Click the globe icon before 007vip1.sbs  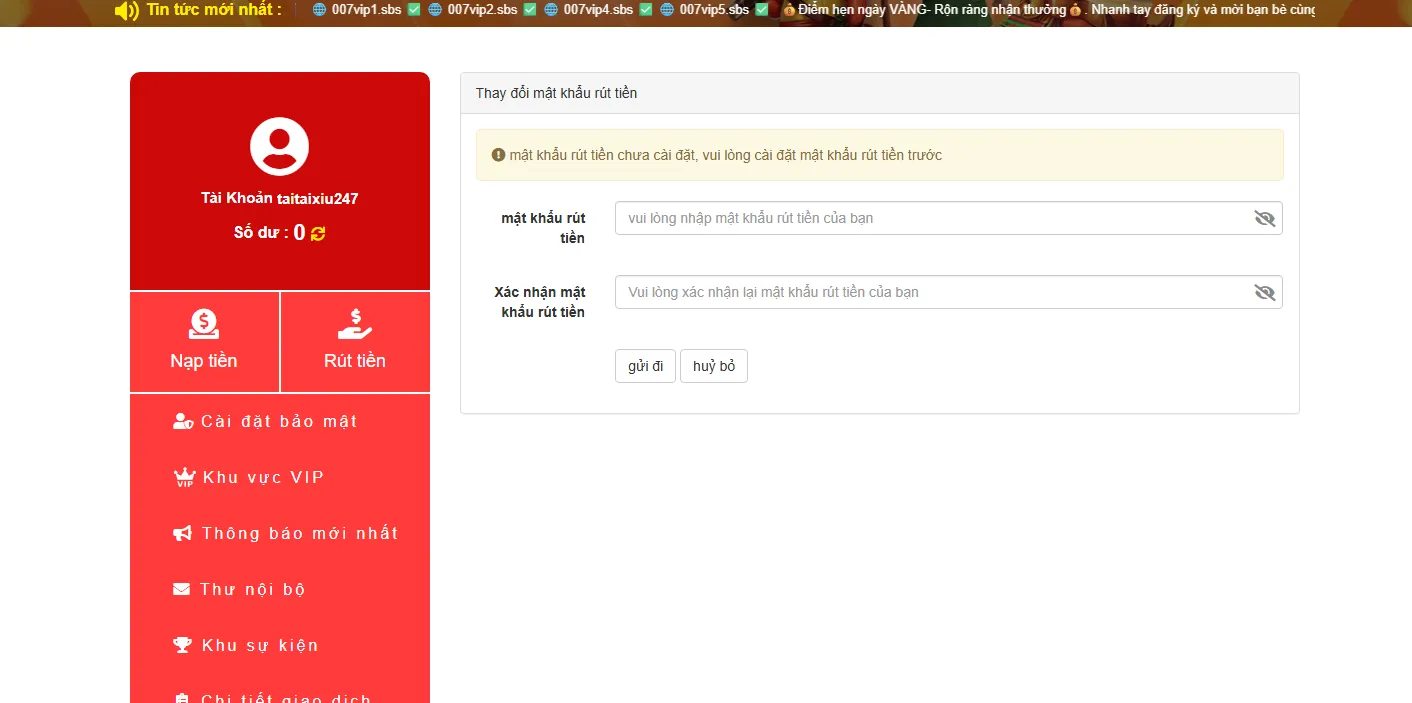point(318,12)
